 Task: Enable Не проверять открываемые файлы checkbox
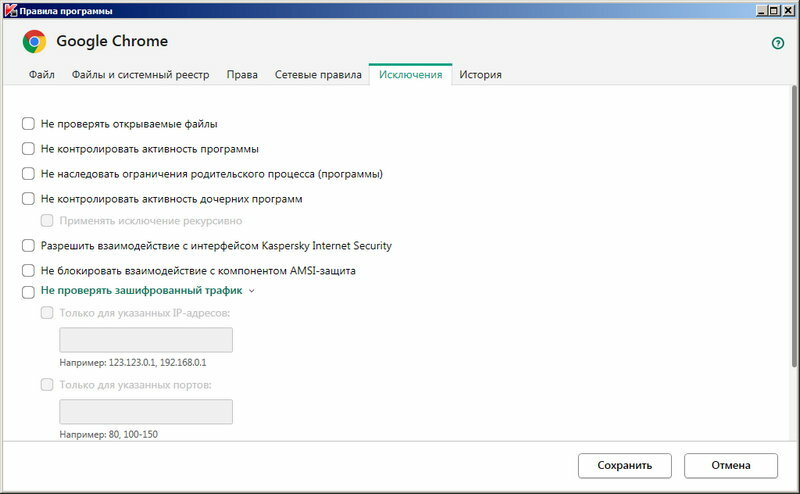[28, 124]
